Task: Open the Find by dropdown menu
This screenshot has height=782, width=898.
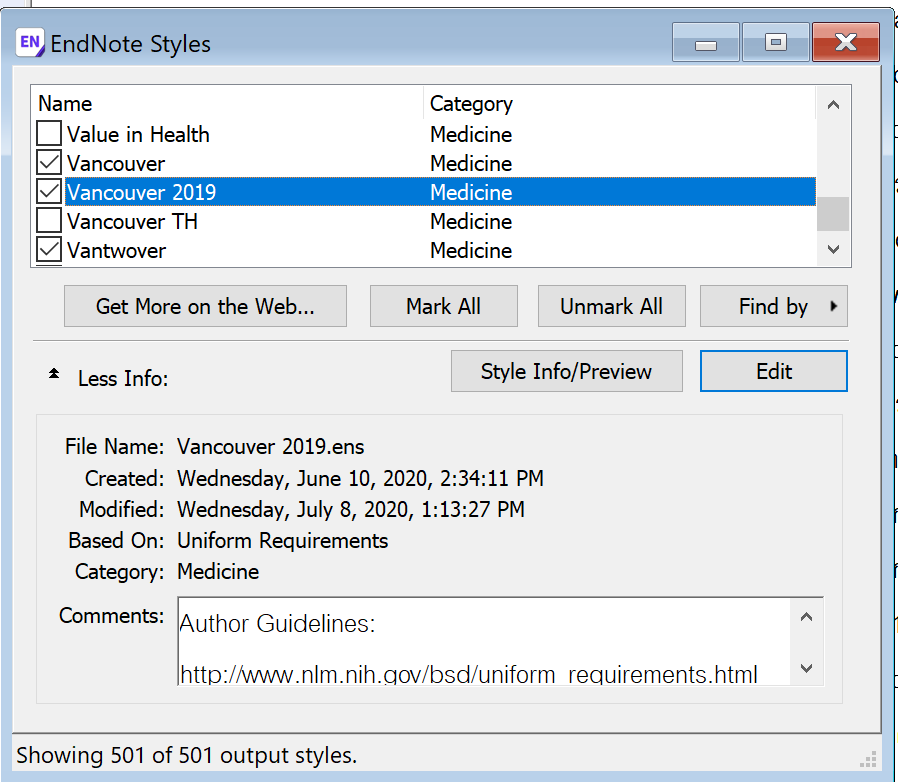Action: point(773,306)
